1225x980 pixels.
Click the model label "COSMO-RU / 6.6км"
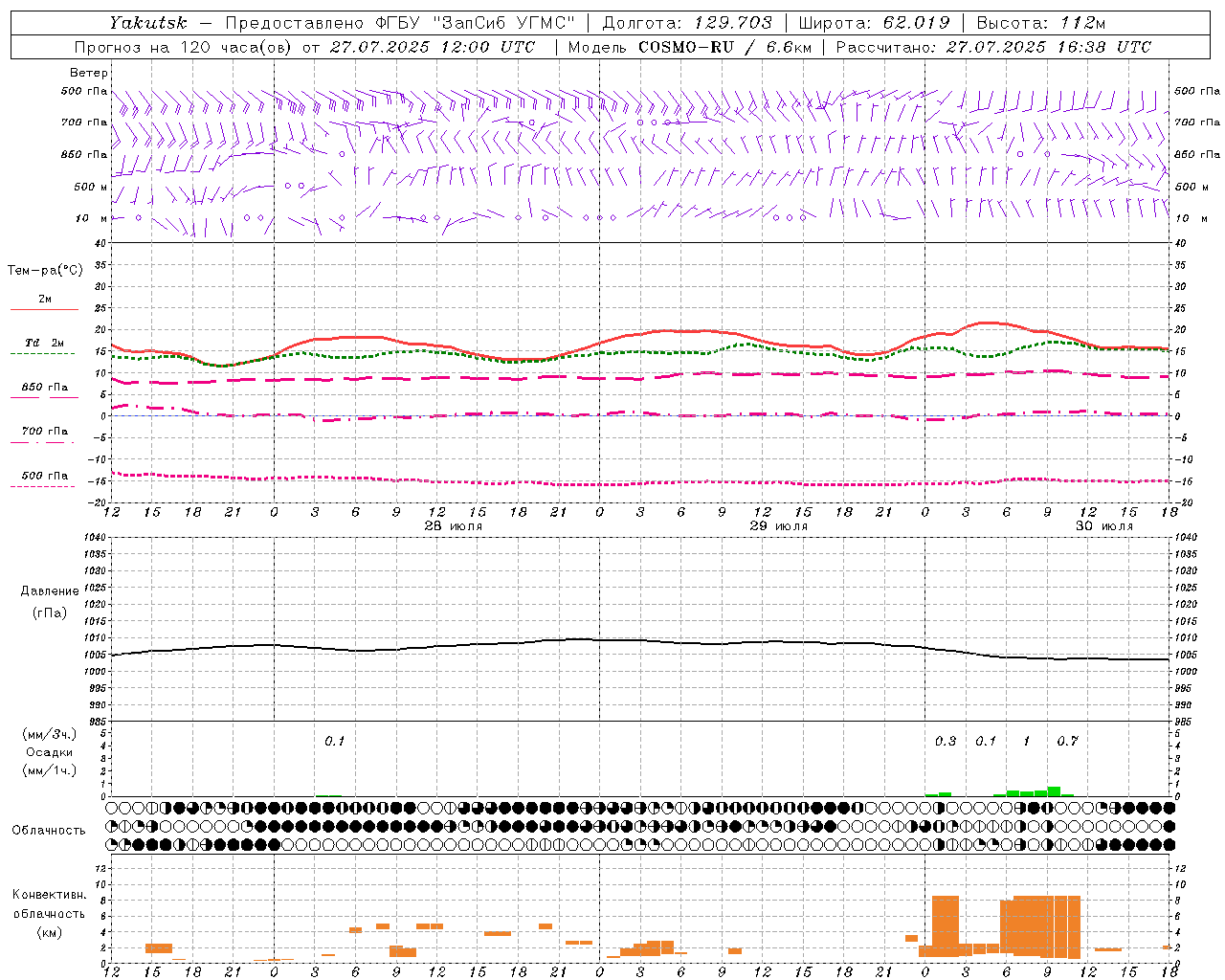[724, 47]
